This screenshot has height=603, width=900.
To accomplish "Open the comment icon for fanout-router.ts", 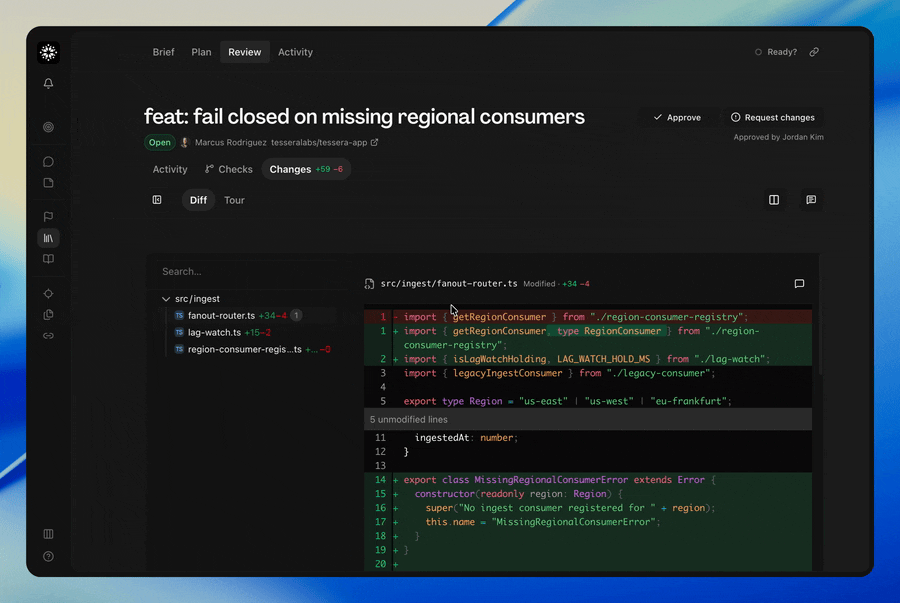I will 799,283.
